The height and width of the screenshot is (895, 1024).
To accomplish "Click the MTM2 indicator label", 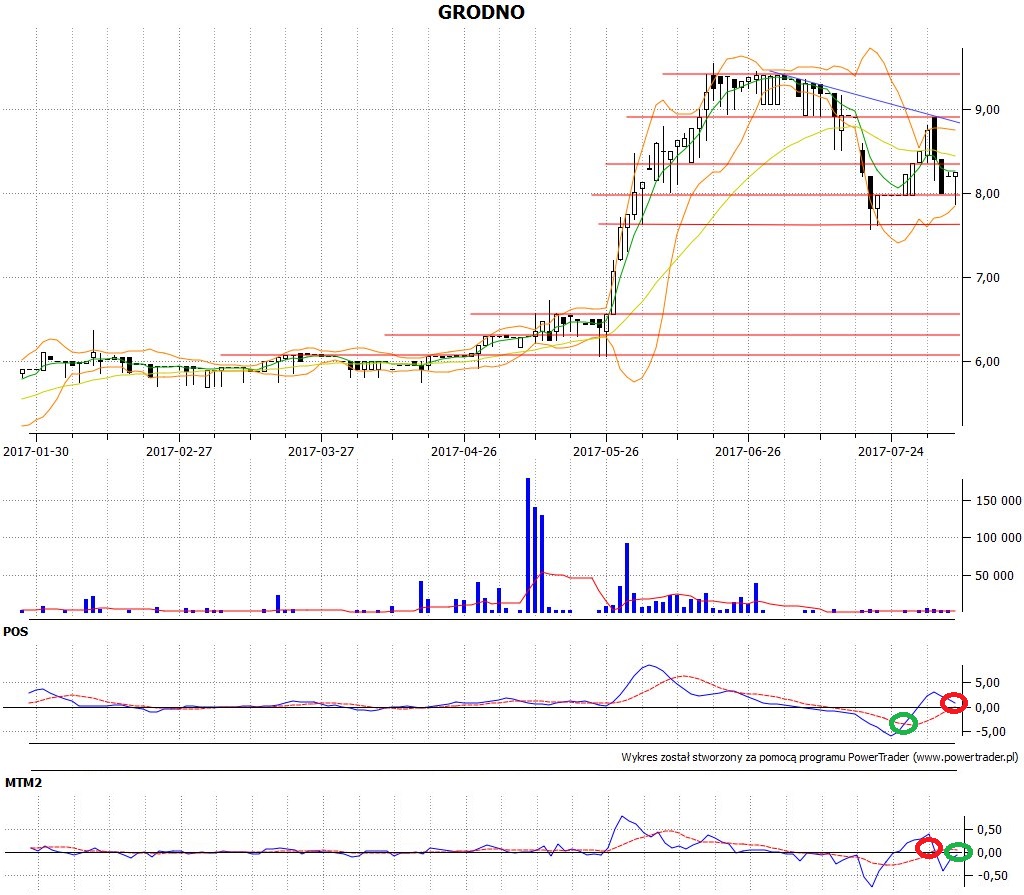I will [24, 782].
